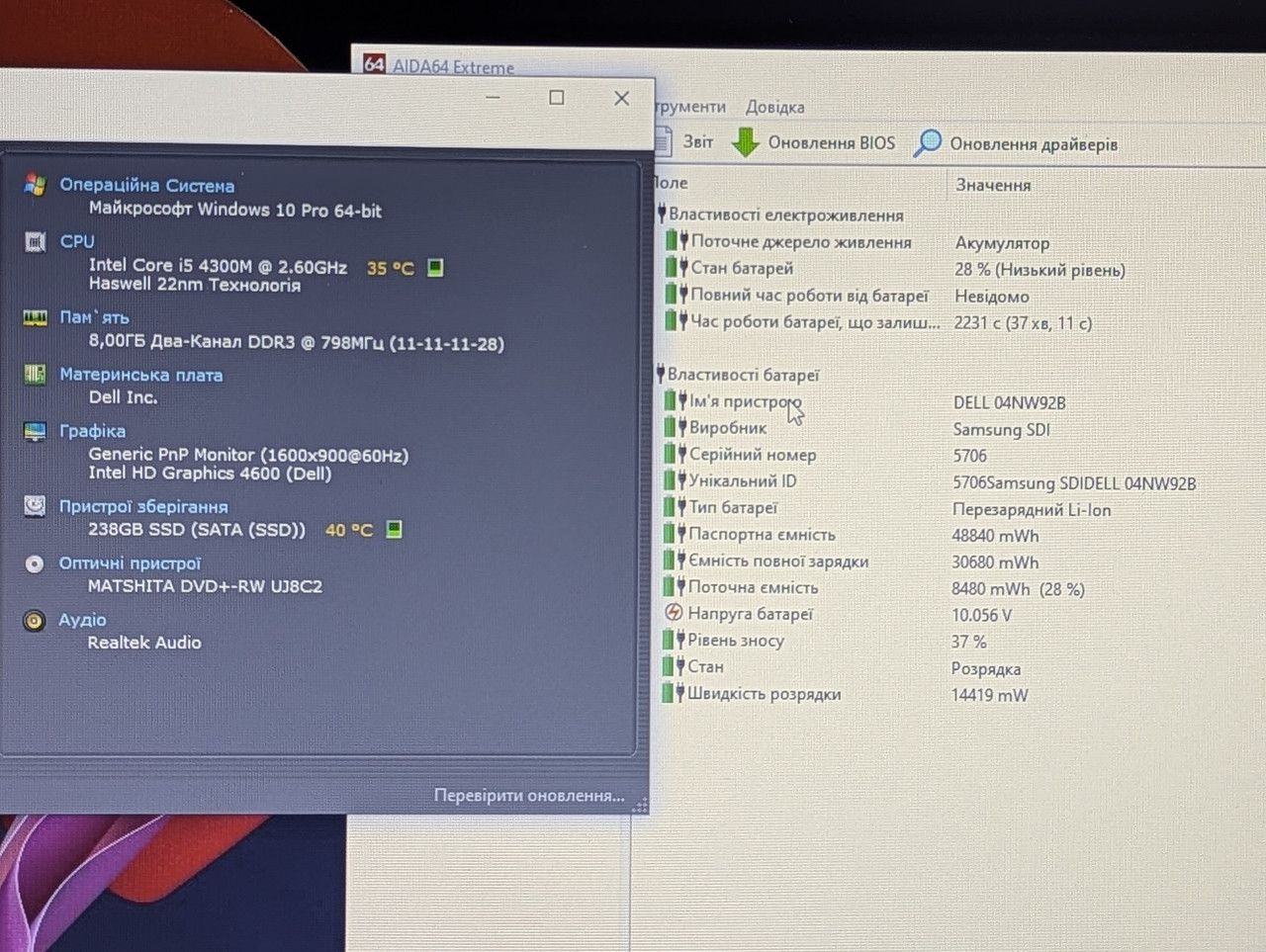Screen dimensions: 1266x952
Task: Click the BIOS update green arrow icon
Action: tap(745, 142)
